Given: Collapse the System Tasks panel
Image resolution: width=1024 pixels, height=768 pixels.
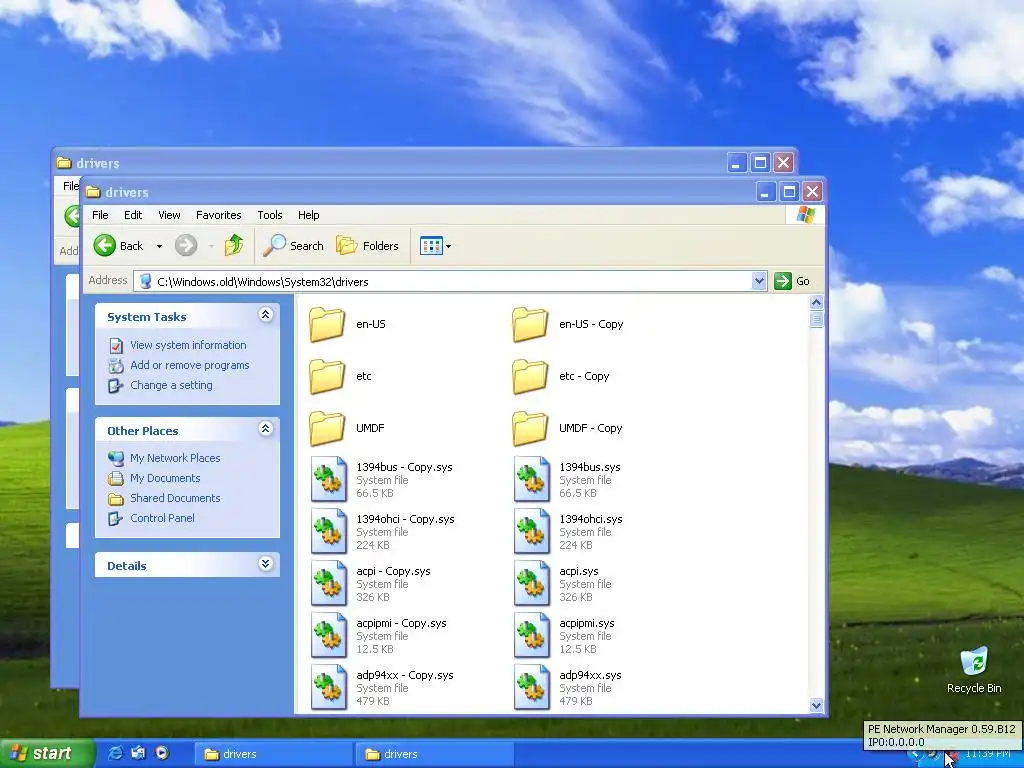Looking at the screenshot, I should click(265, 315).
